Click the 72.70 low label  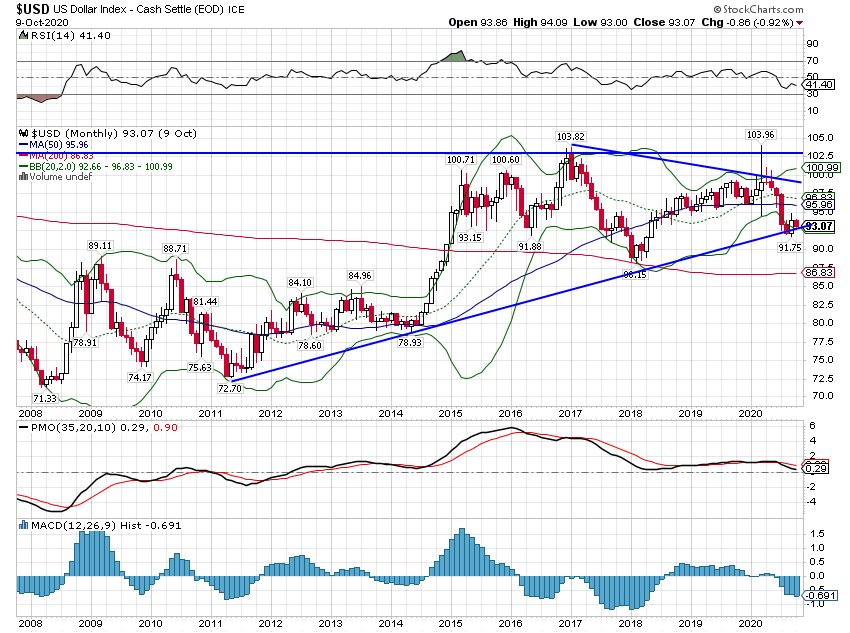tap(230, 388)
